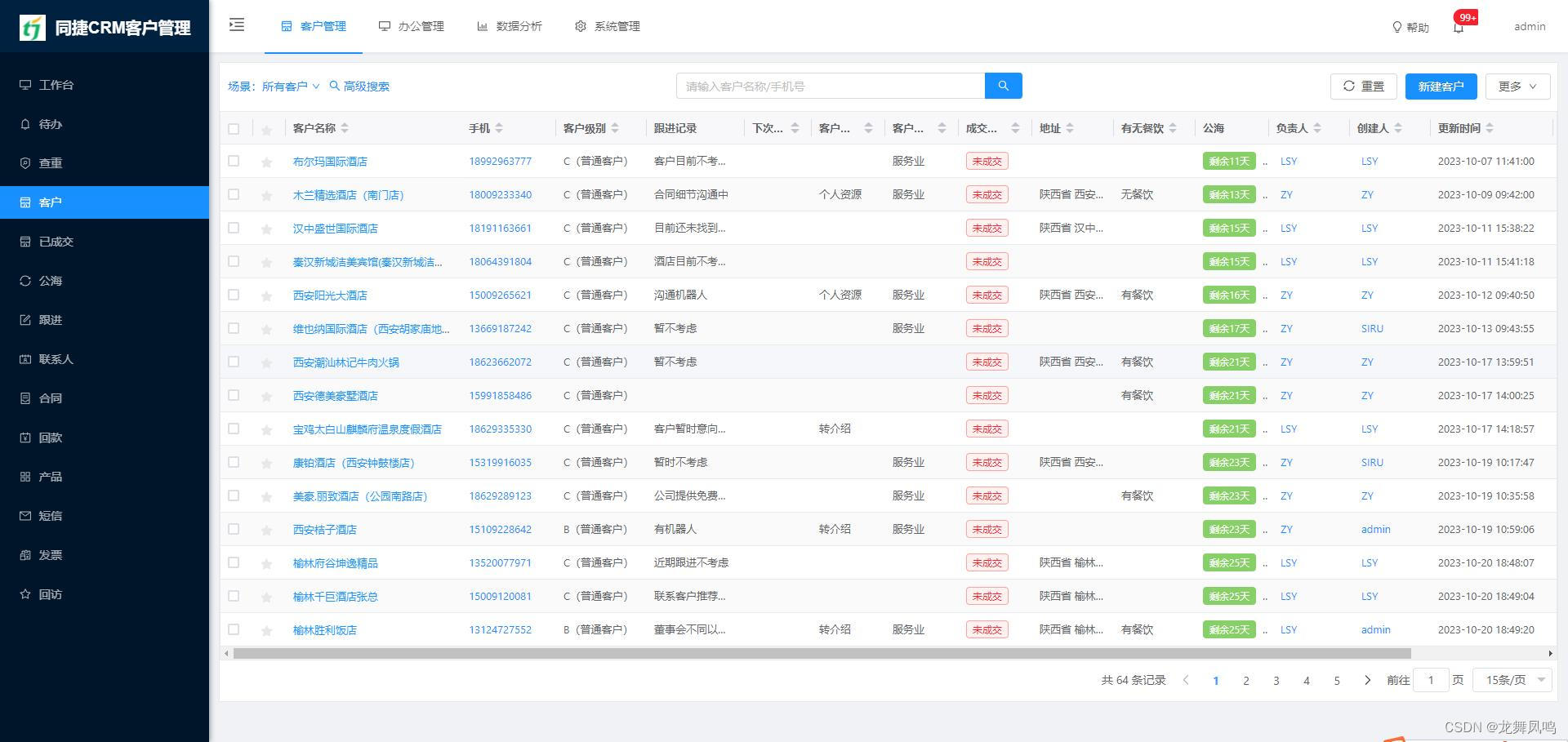Switch to 数据分析 top tab

pyautogui.click(x=510, y=26)
